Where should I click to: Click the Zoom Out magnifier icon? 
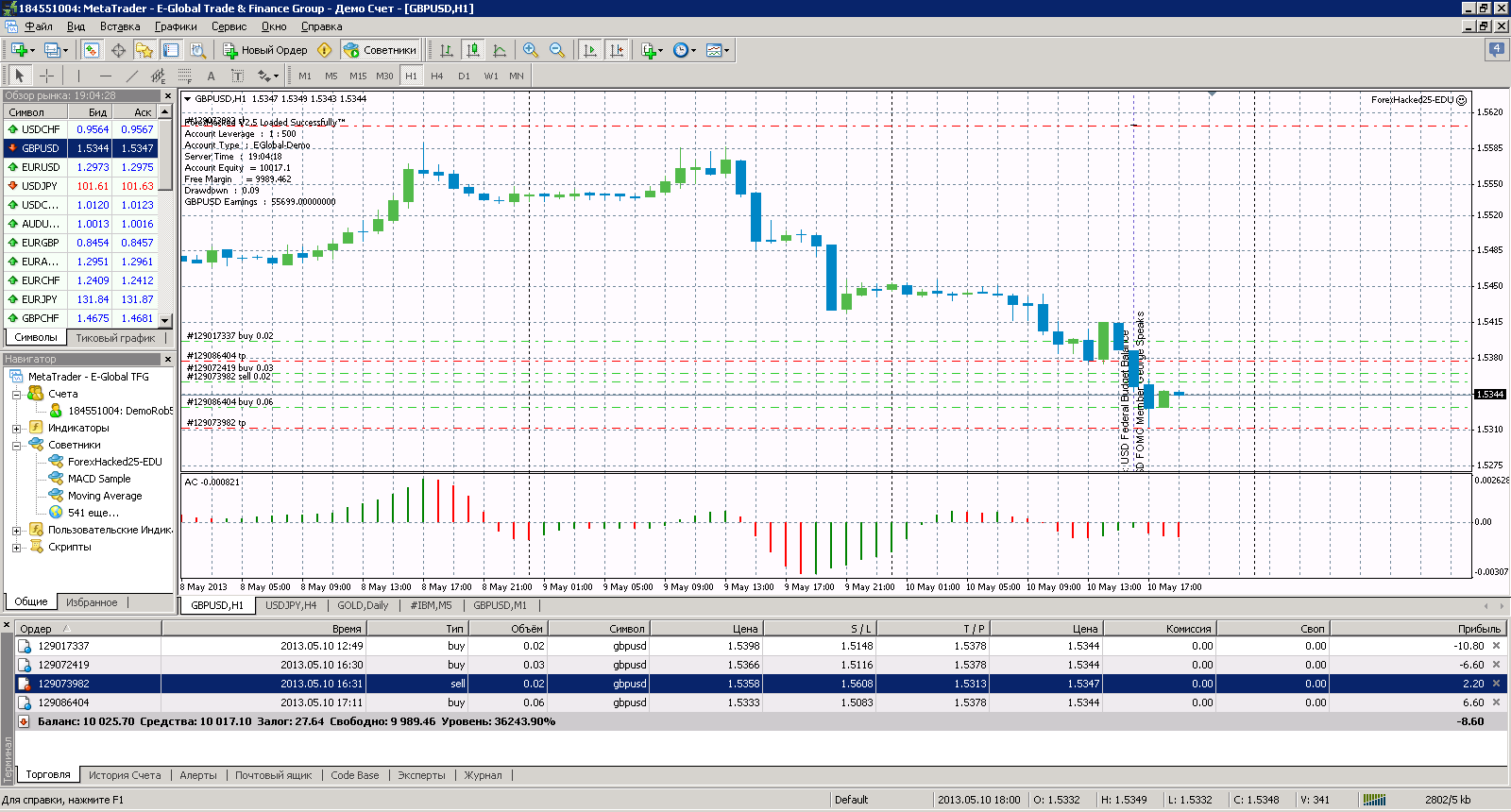557,50
